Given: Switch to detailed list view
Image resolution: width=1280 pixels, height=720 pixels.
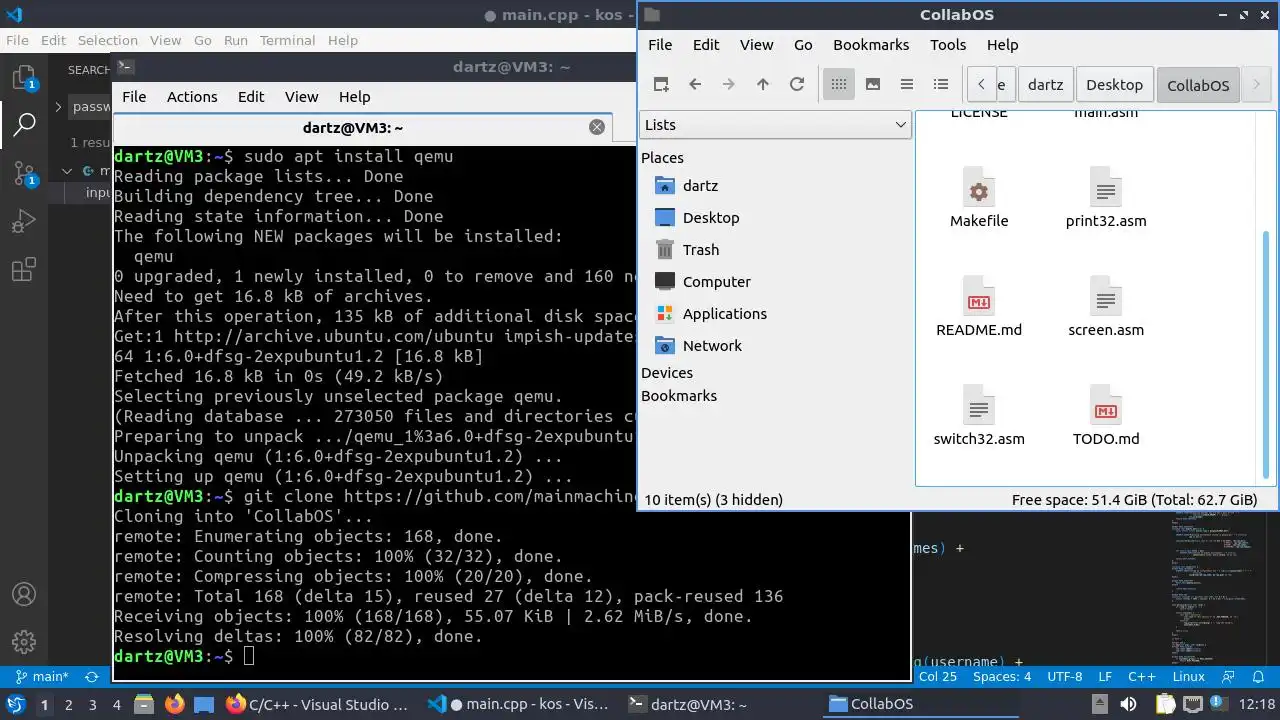Looking at the screenshot, I should pos(941,84).
